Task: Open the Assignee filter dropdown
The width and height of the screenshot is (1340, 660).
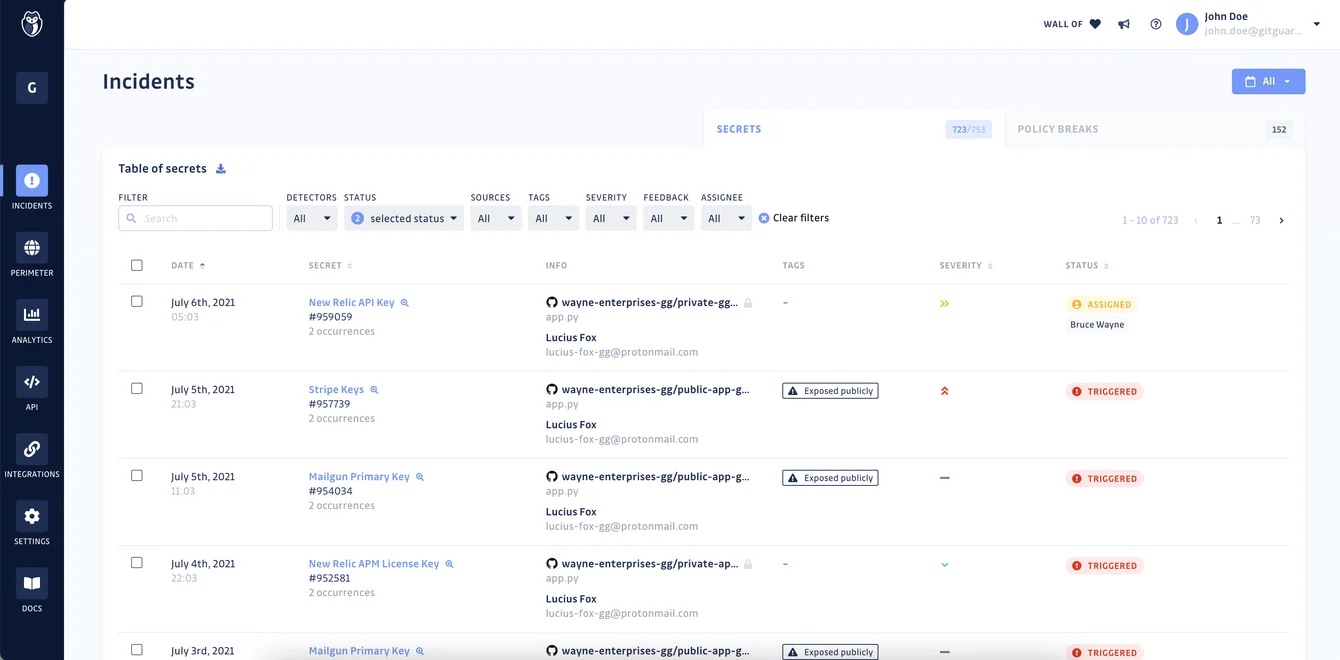Action: click(x=726, y=218)
